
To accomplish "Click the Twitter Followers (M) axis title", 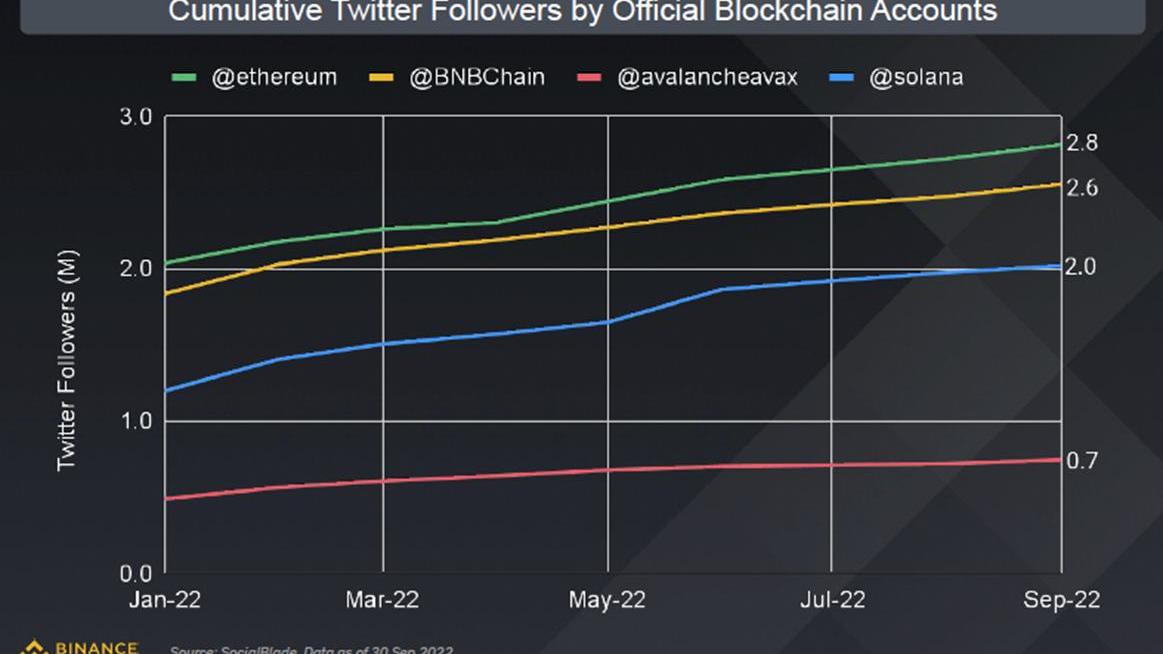I will coord(67,360).
